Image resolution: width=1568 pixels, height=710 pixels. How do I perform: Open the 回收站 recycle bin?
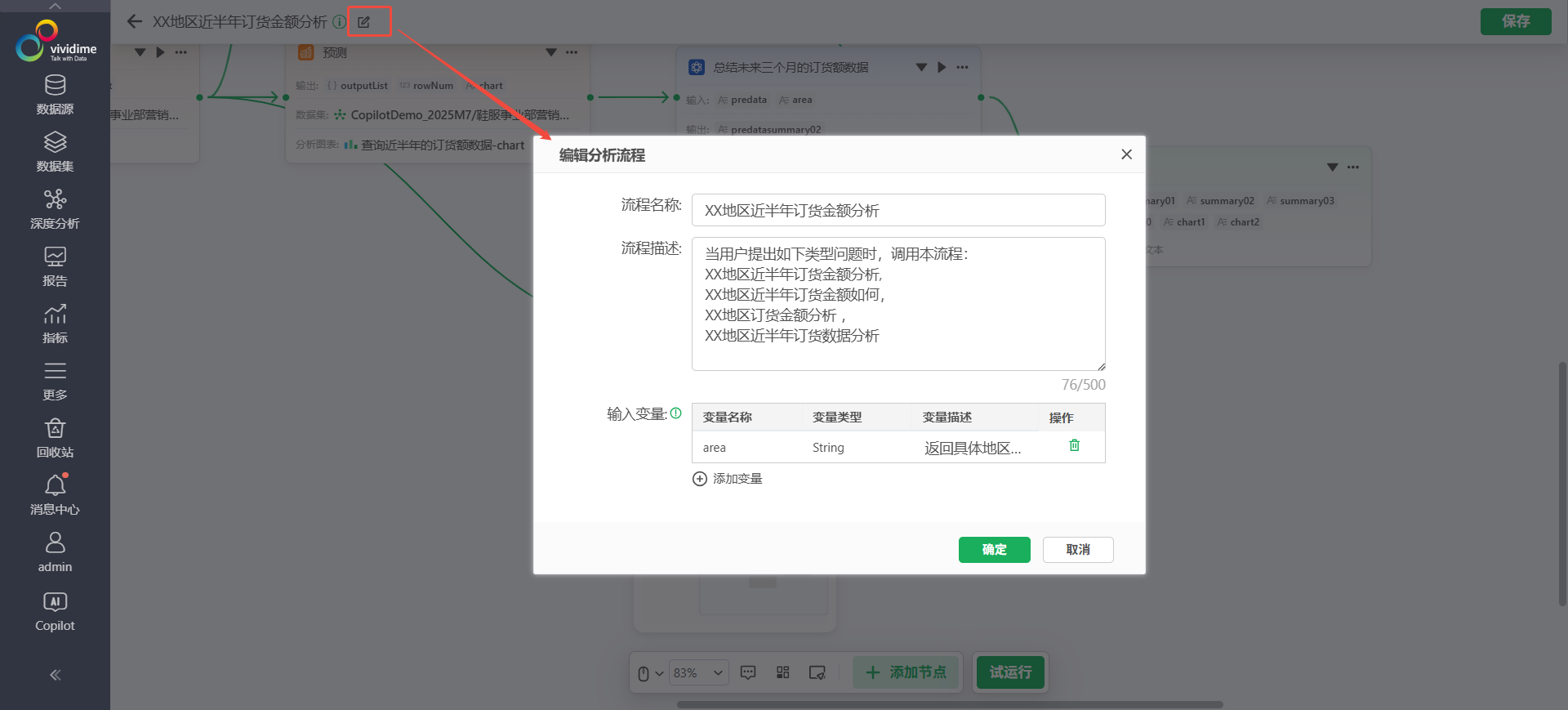[55, 438]
